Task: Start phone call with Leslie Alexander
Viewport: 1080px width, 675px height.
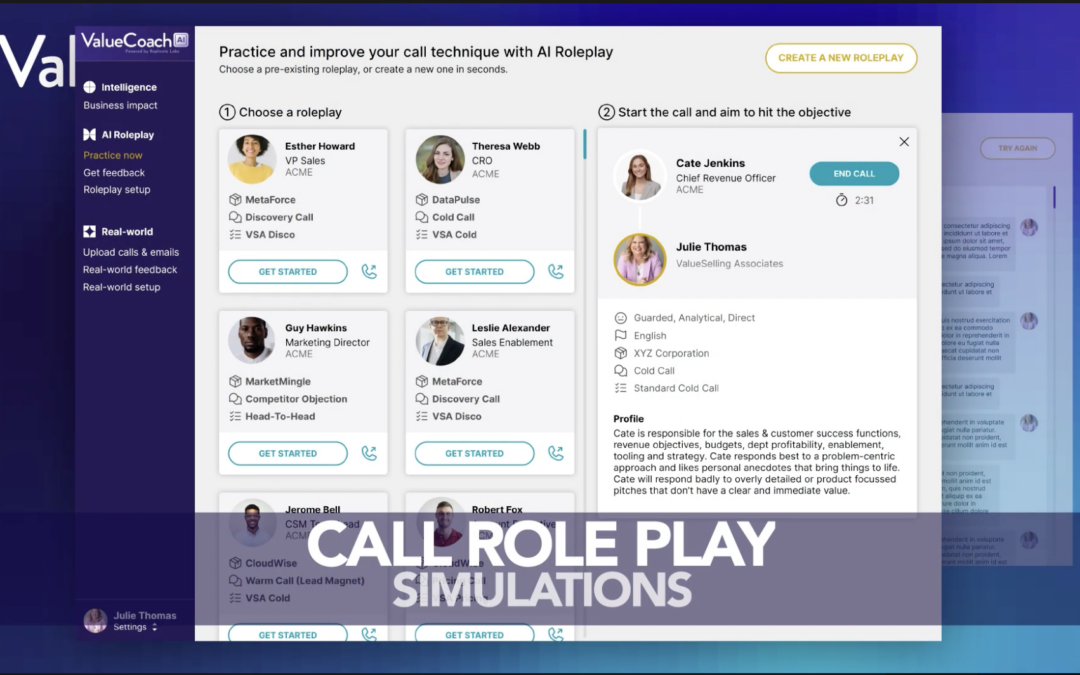Action: pyautogui.click(x=556, y=453)
